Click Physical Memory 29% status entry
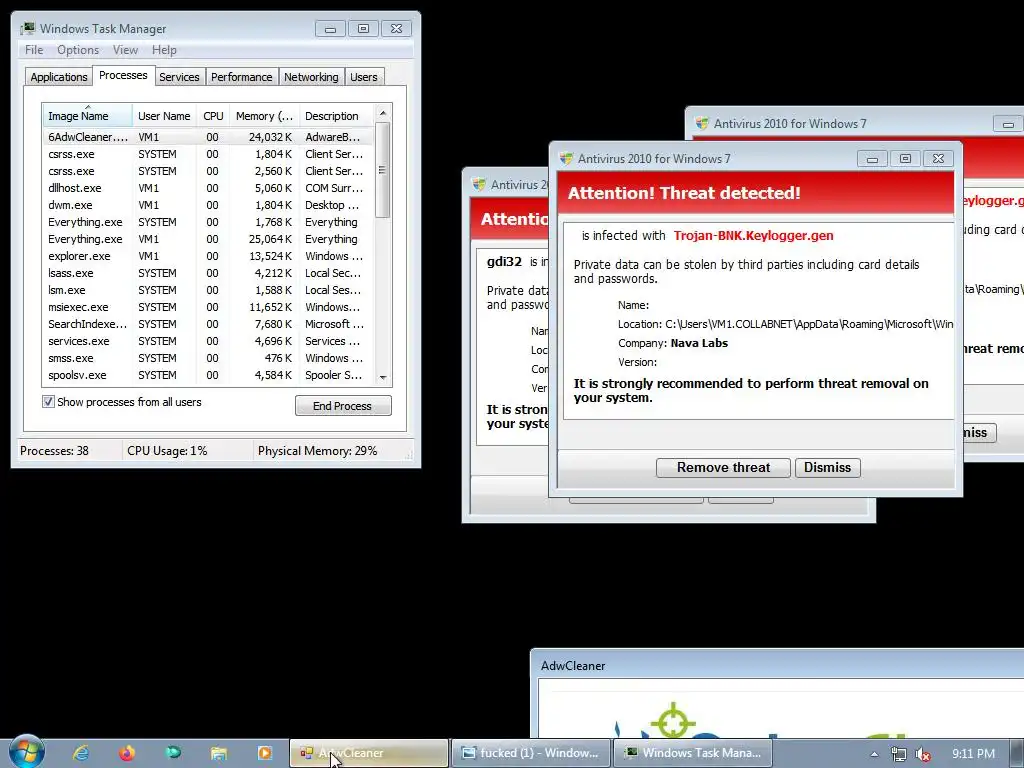 pos(317,451)
